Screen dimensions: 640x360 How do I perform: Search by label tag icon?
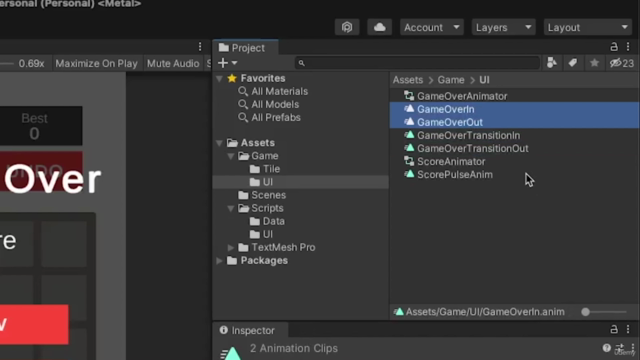[573, 63]
